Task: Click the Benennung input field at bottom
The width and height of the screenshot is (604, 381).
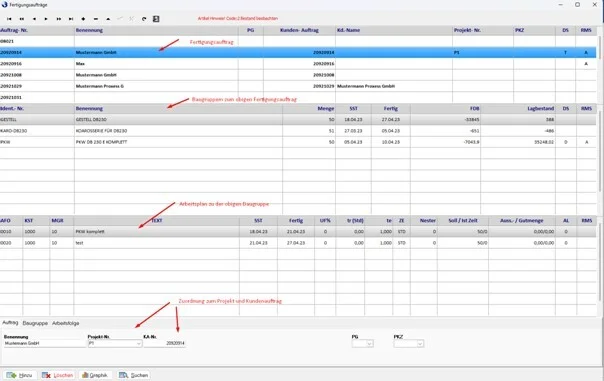Action: pos(44,343)
